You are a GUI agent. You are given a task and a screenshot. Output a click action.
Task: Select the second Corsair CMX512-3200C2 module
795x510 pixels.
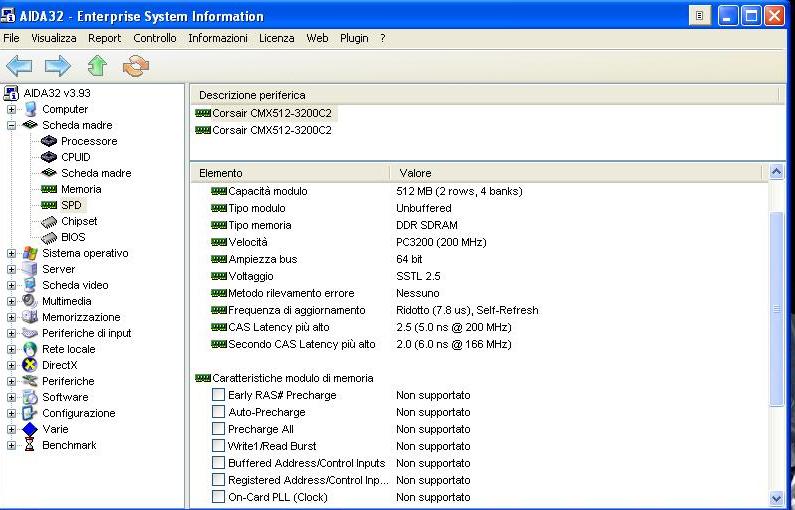coord(264,130)
